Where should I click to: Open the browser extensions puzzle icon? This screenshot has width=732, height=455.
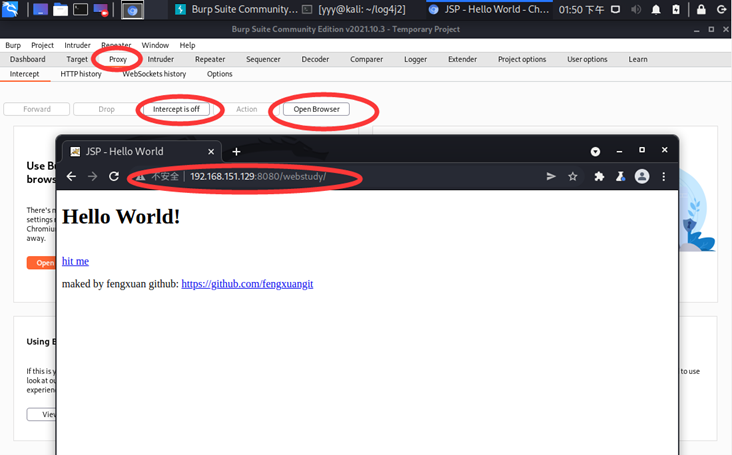(599, 176)
